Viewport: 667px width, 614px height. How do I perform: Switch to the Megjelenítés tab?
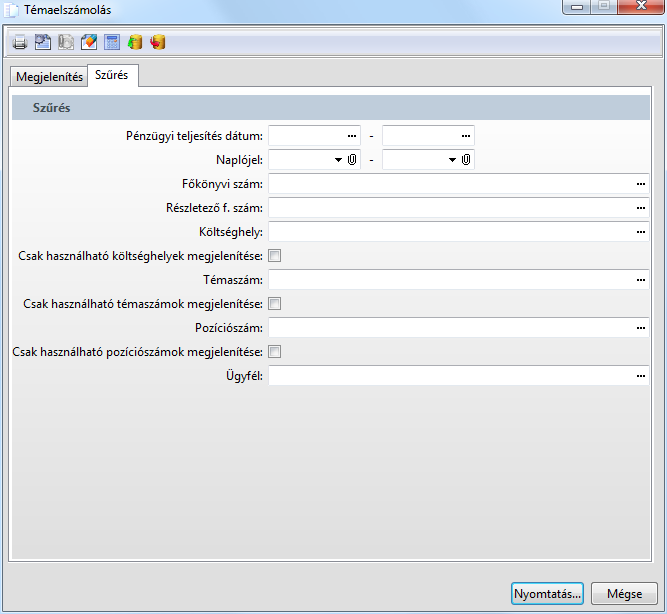click(49, 77)
